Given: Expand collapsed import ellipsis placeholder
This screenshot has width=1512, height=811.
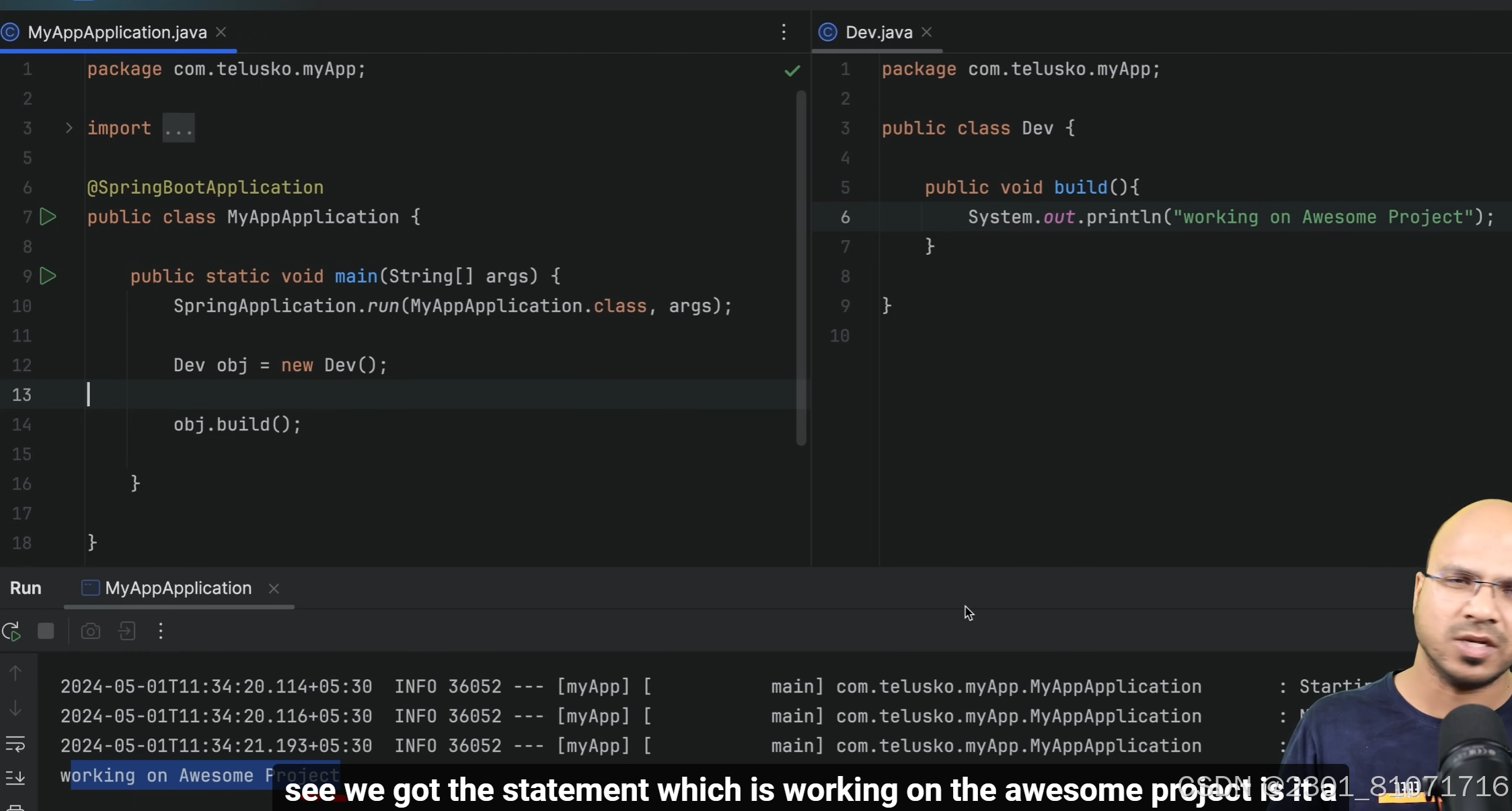Looking at the screenshot, I should 178,128.
